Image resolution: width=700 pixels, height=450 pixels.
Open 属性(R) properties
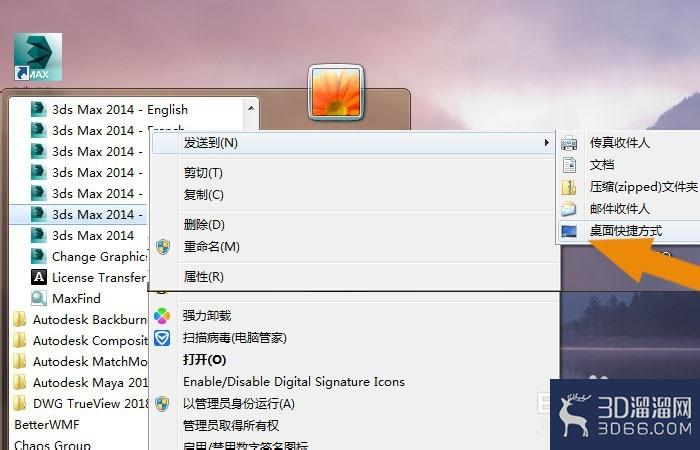coord(204,277)
